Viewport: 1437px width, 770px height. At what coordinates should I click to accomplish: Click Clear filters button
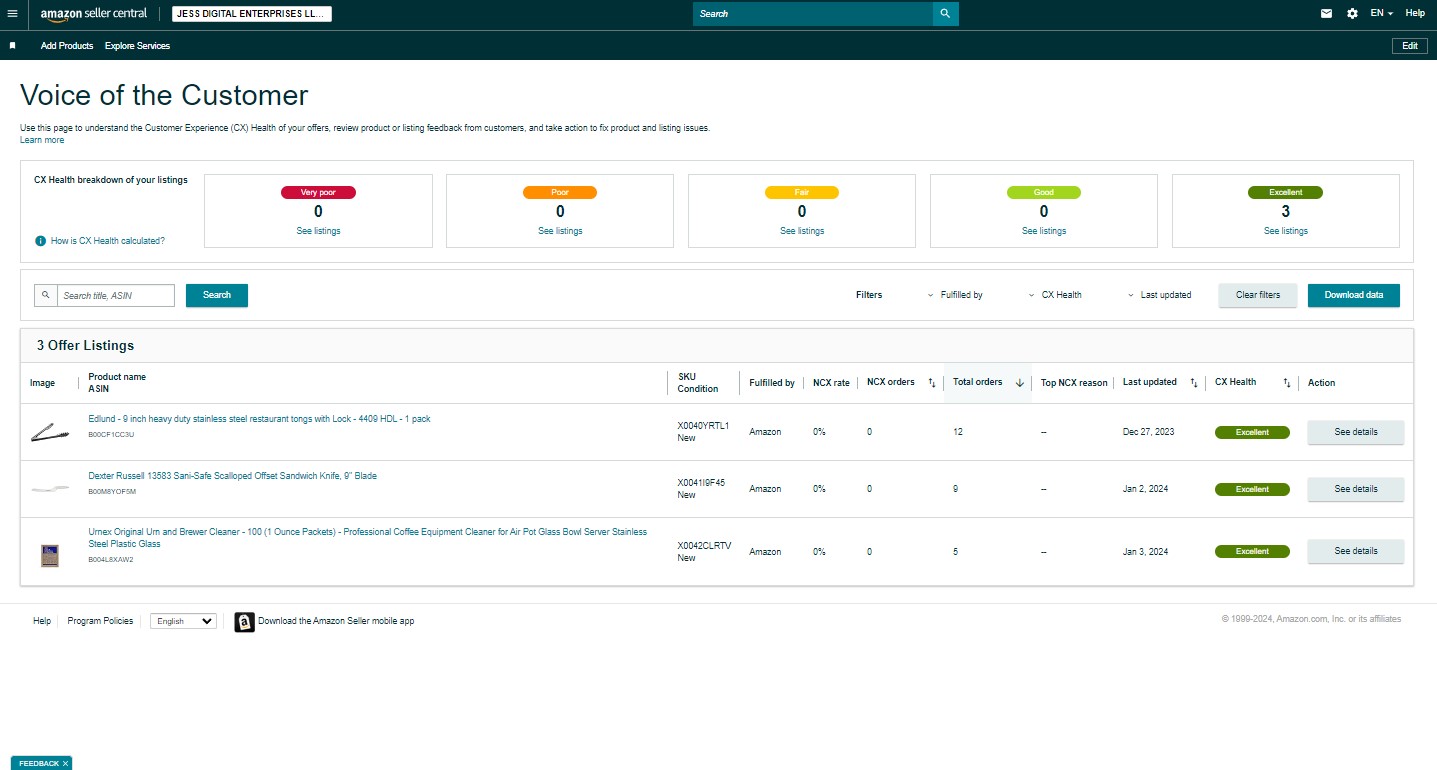(1258, 295)
